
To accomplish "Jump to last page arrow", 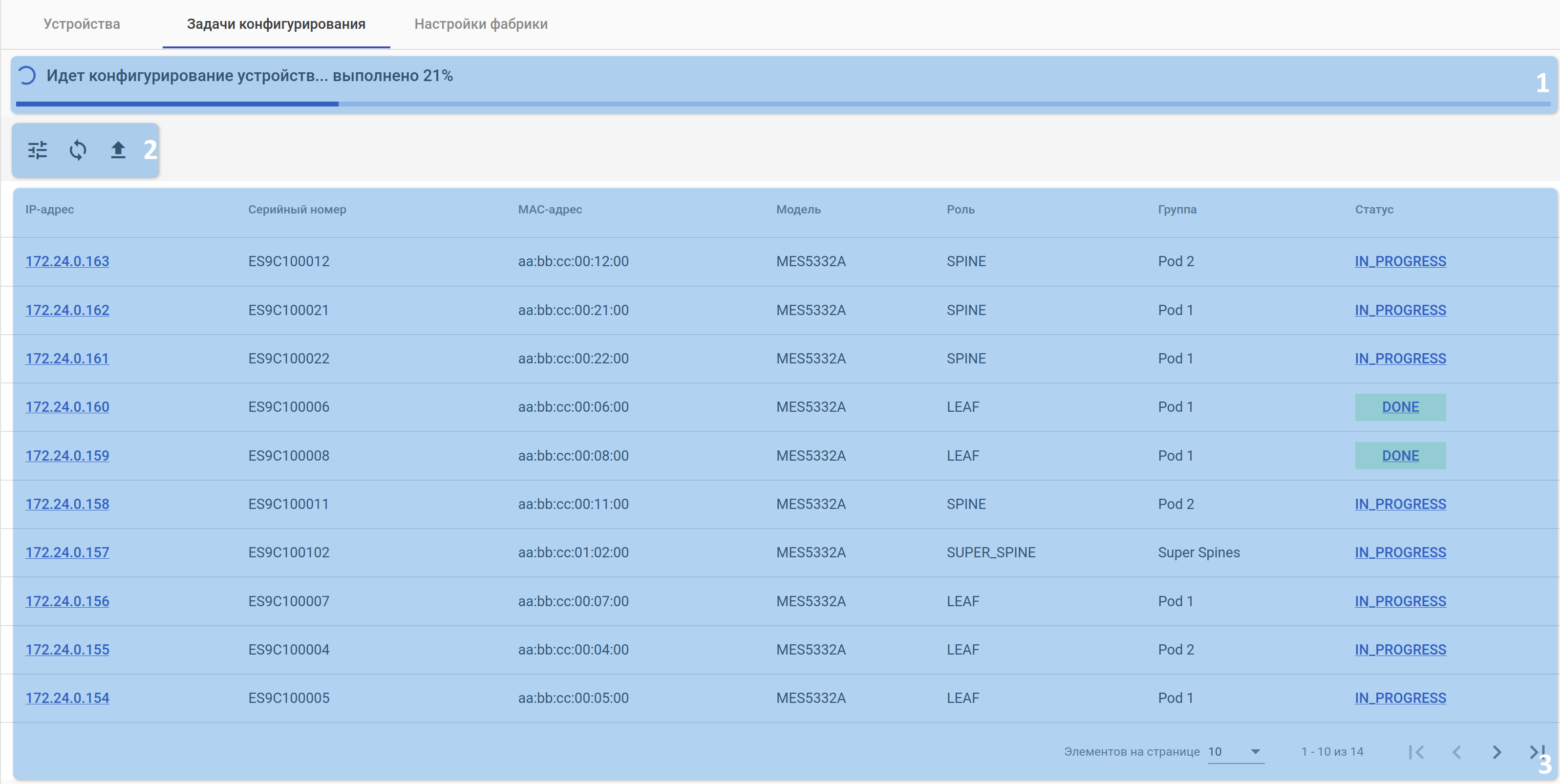I will 1536,752.
